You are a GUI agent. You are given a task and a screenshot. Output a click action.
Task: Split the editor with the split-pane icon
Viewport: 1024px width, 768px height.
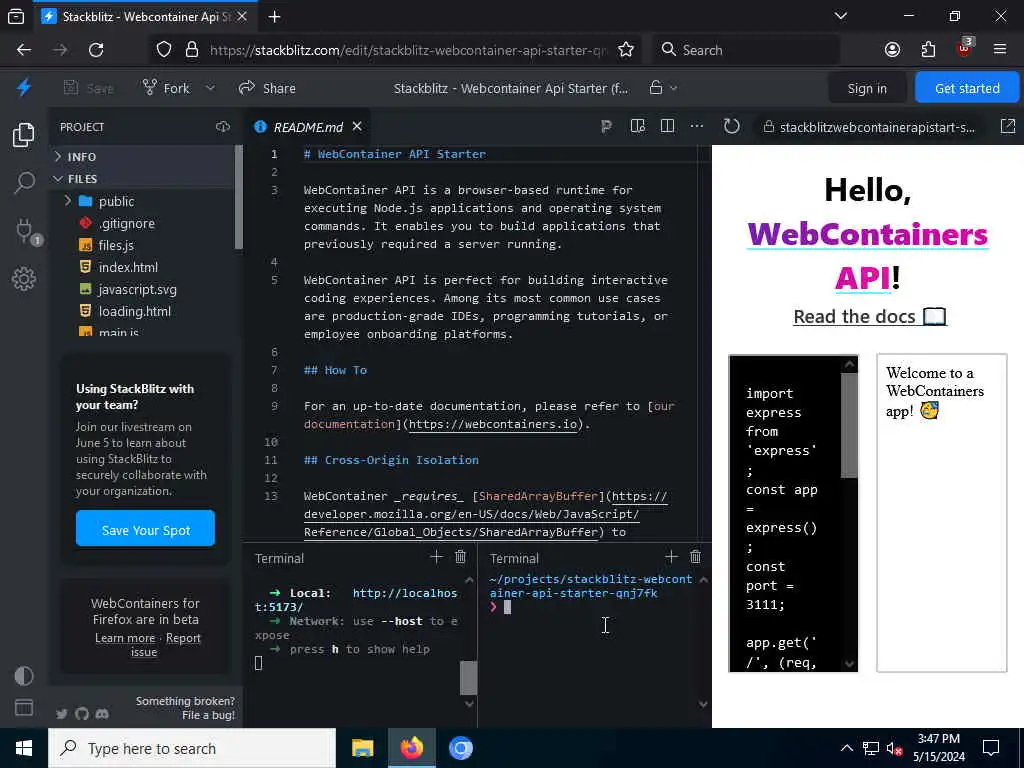point(667,126)
